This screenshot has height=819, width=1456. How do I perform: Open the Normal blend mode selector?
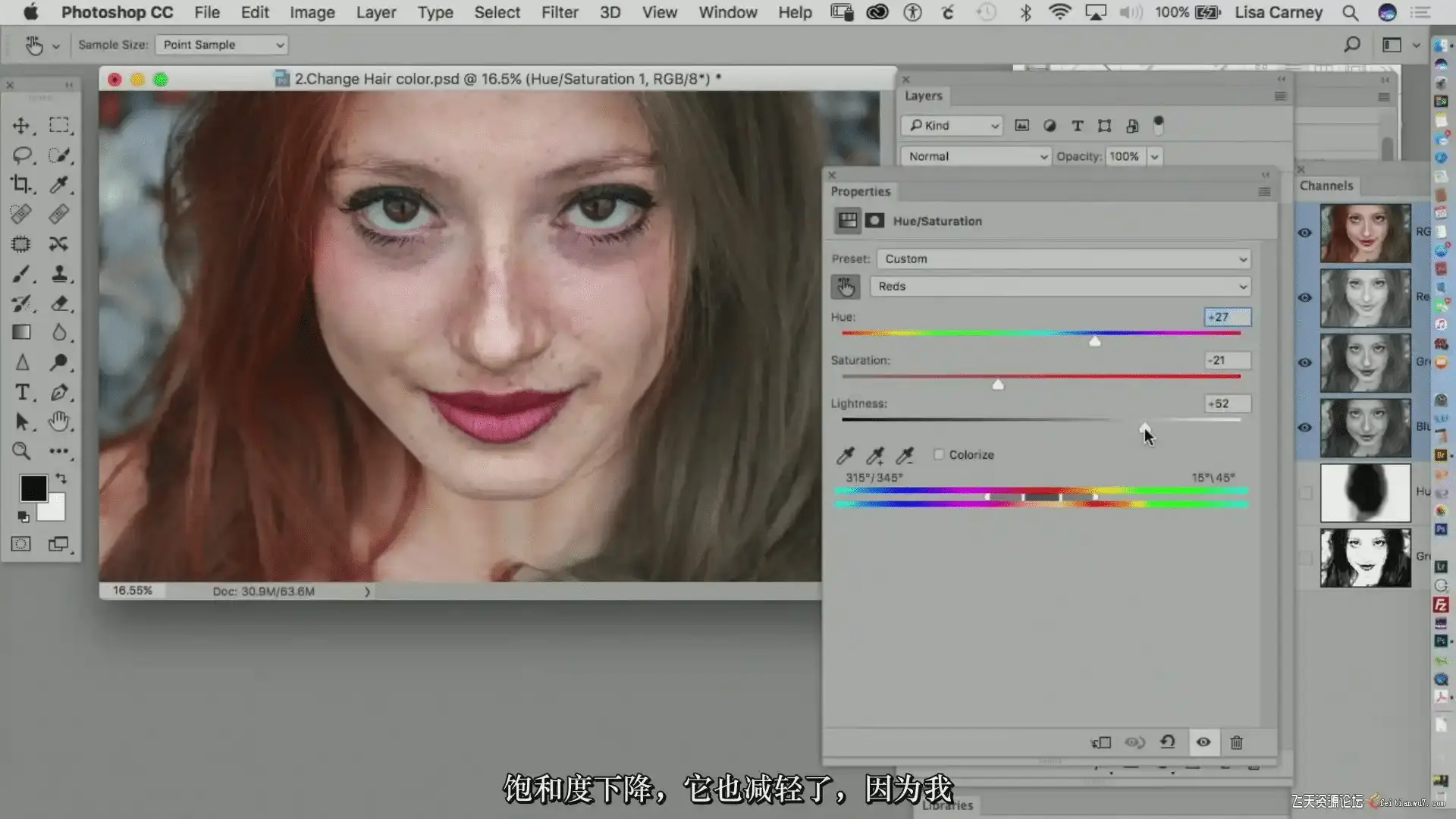point(976,156)
